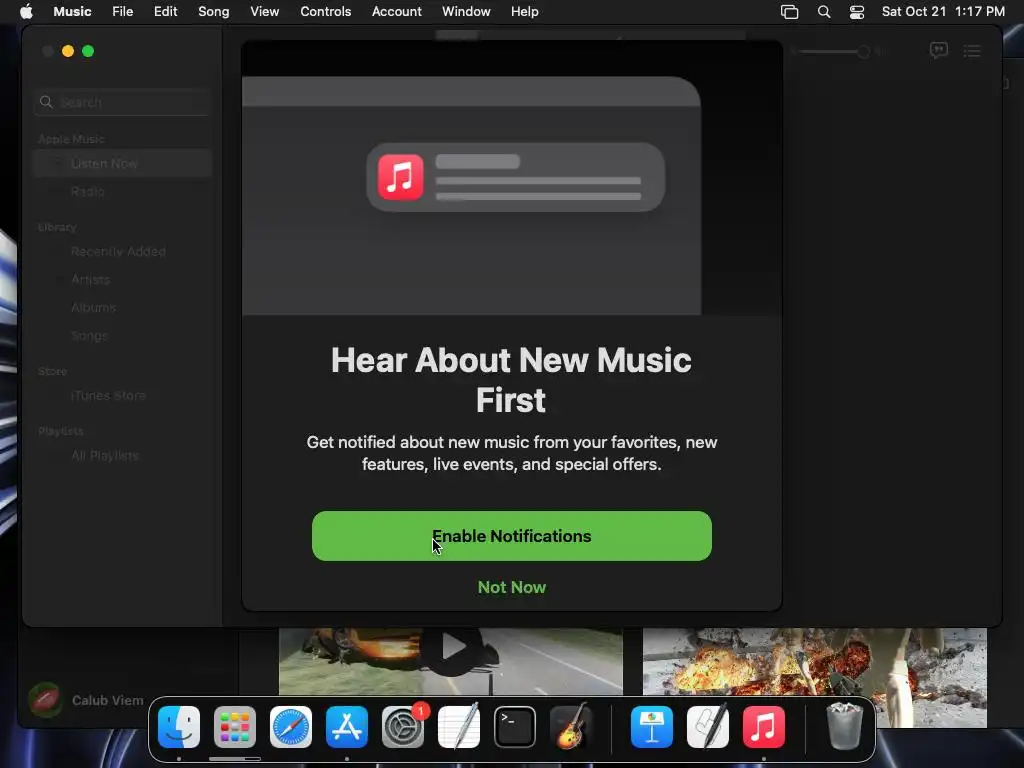Open the Account menu
Image resolution: width=1024 pixels, height=768 pixels.
coord(396,11)
